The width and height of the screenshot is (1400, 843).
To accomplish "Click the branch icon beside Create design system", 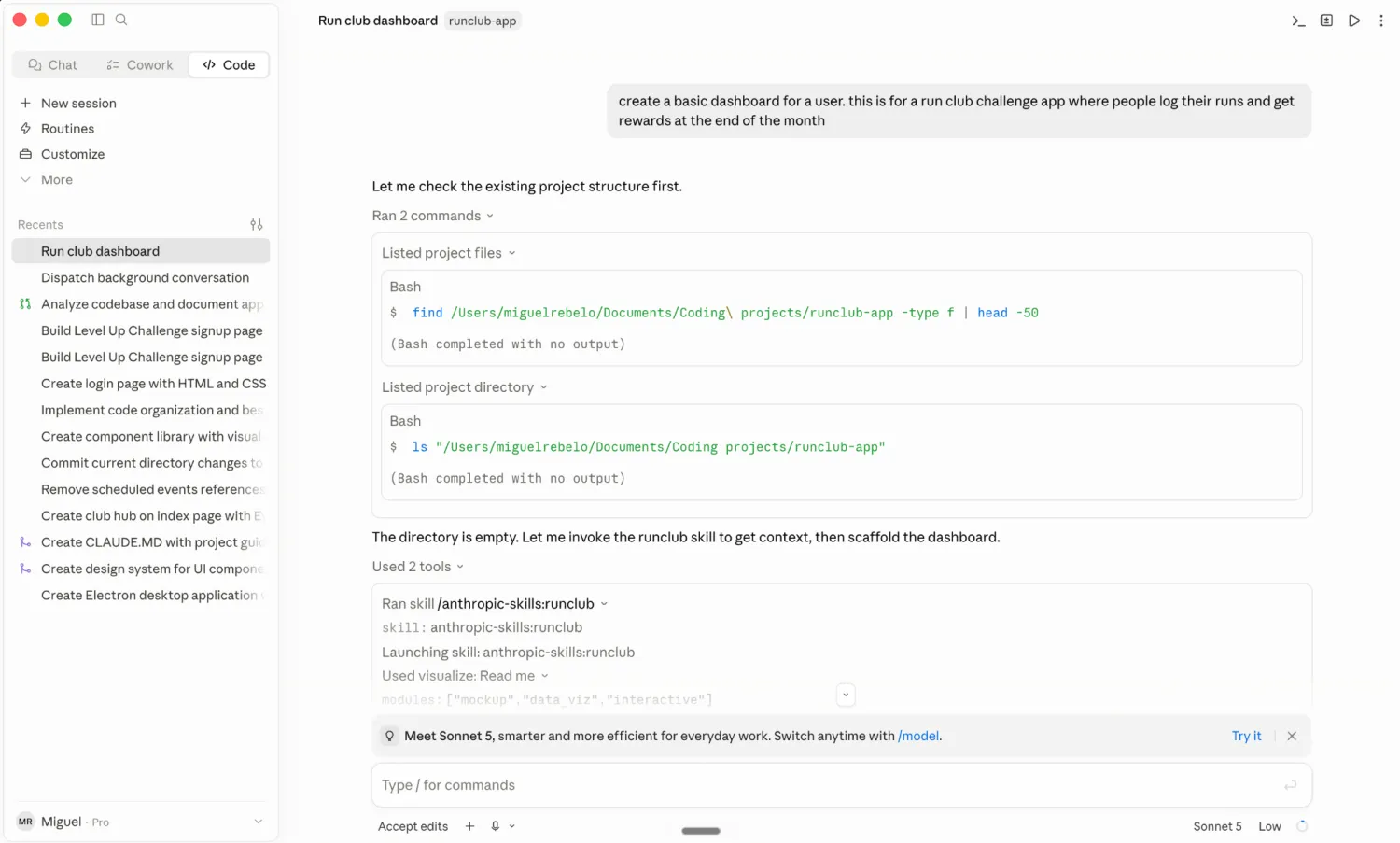I will point(25,569).
